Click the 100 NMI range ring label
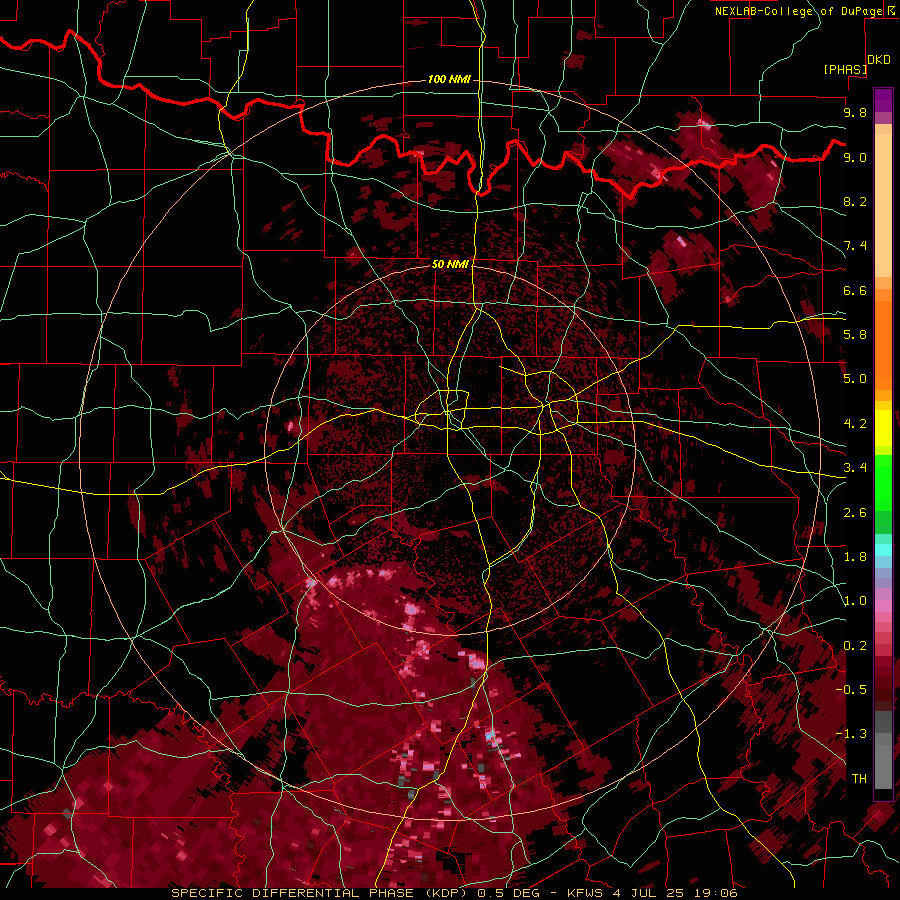 click(449, 79)
